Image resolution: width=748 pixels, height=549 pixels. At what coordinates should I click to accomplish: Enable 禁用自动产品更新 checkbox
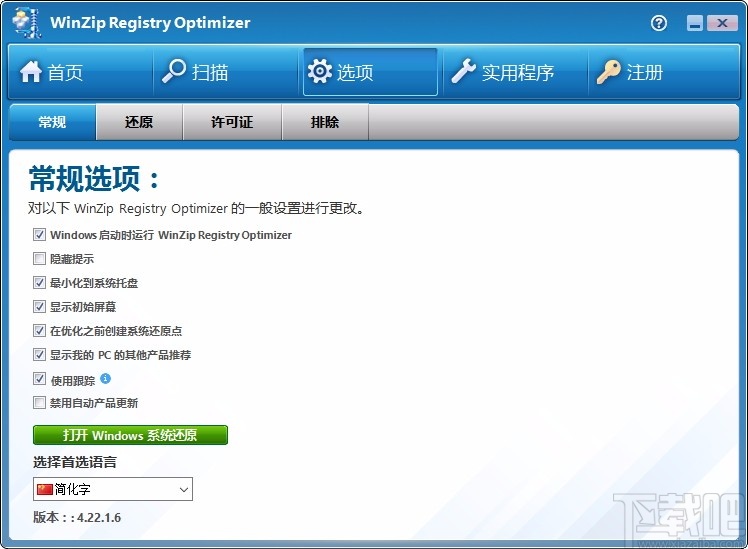(39, 403)
